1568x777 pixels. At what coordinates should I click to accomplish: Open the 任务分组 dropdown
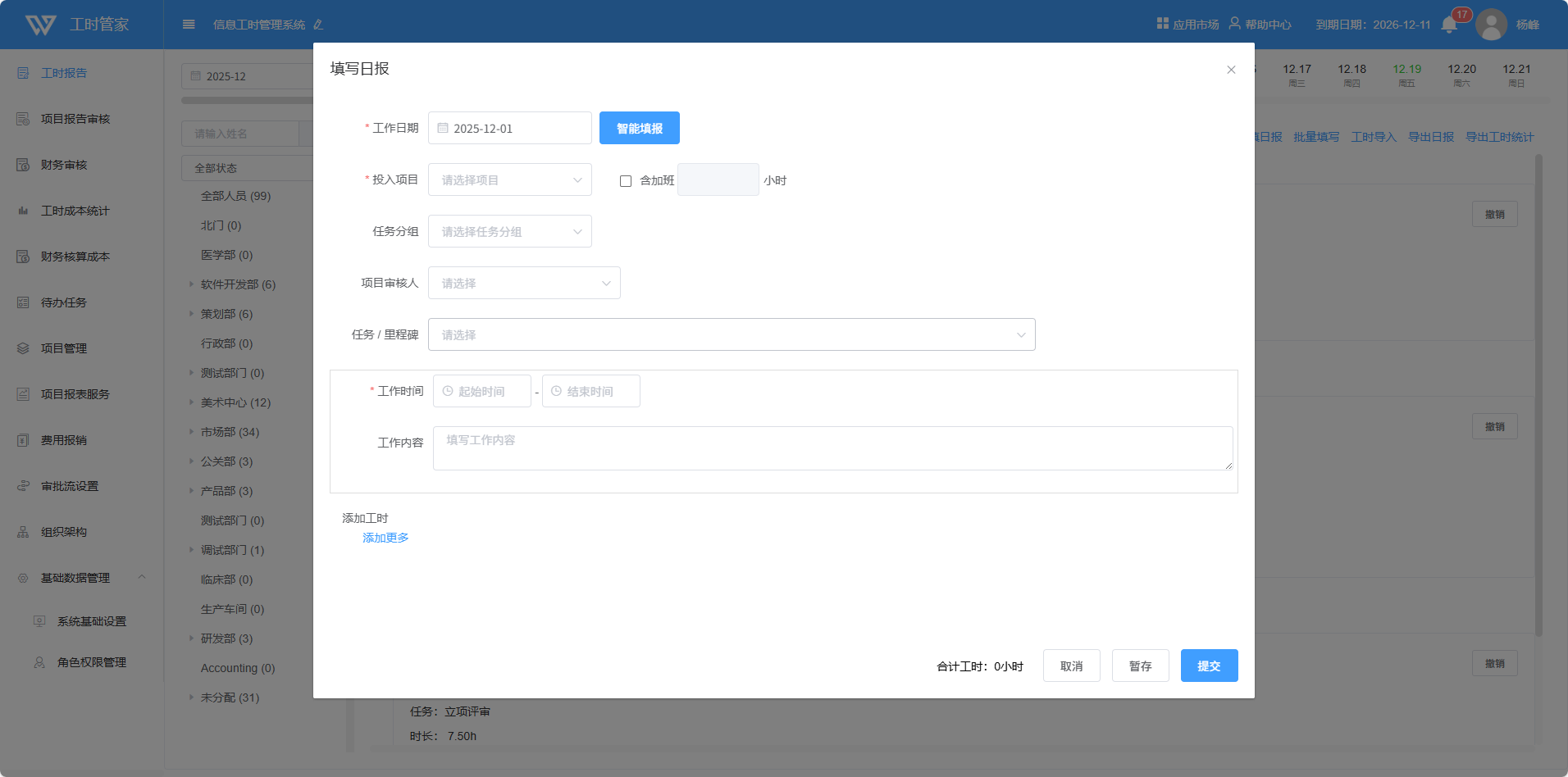(509, 232)
